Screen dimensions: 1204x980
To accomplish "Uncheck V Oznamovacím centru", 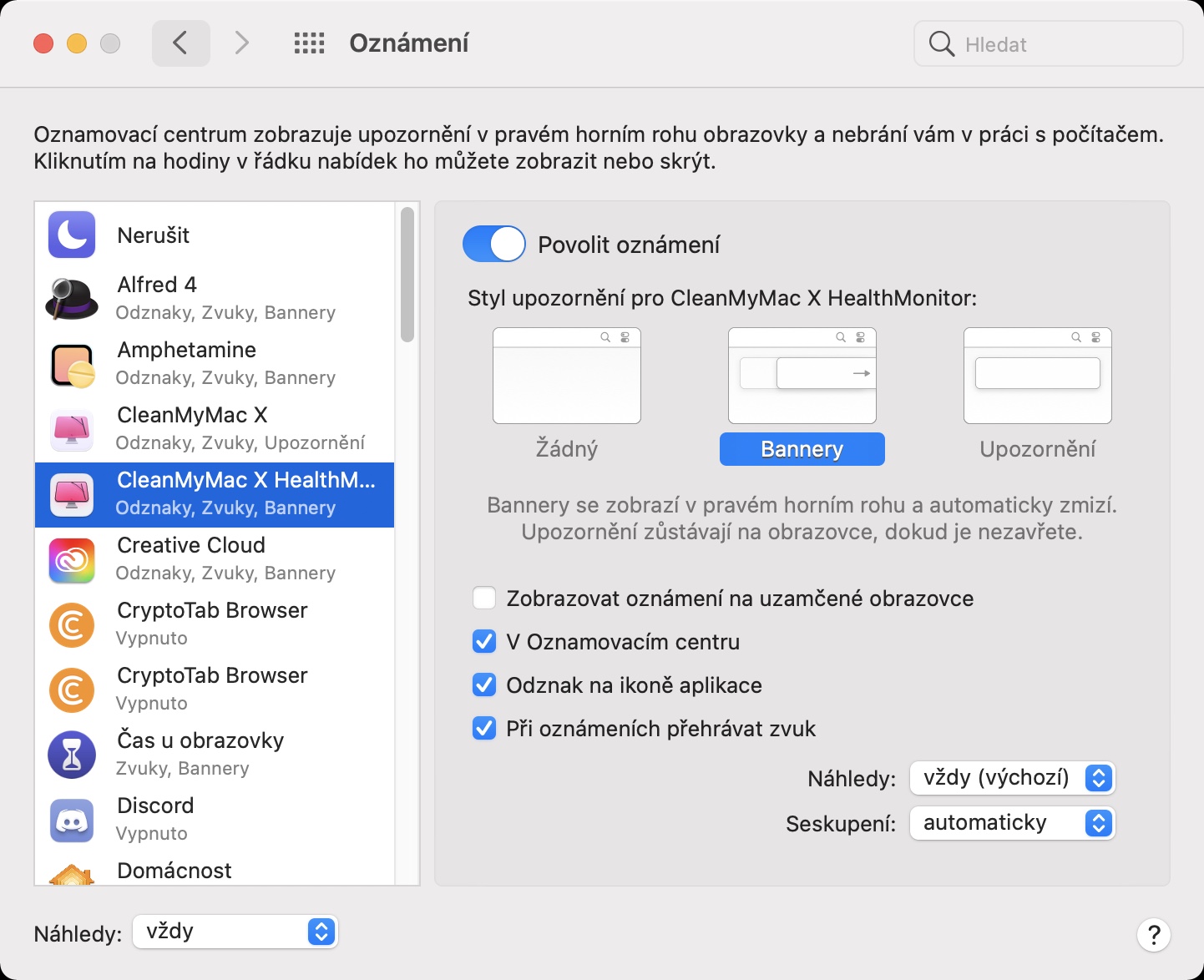I will coord(484,642).
